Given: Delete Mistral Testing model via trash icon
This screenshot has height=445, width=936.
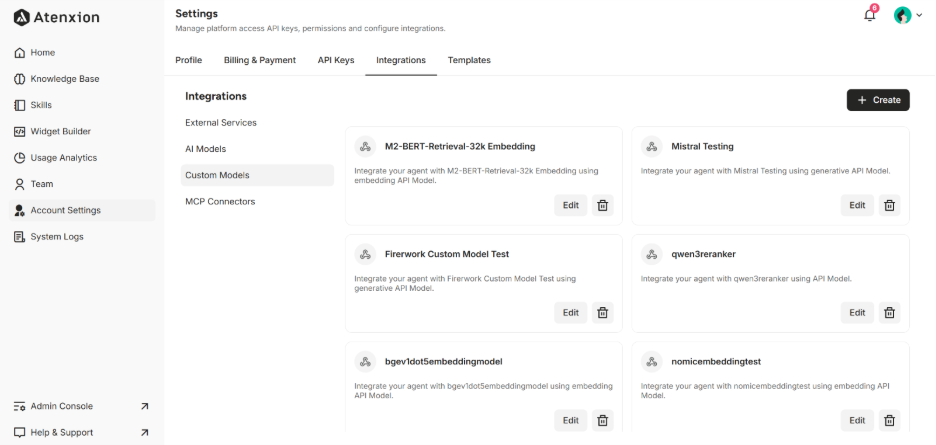Looking at the screenshot, I should tap(889, 205).
